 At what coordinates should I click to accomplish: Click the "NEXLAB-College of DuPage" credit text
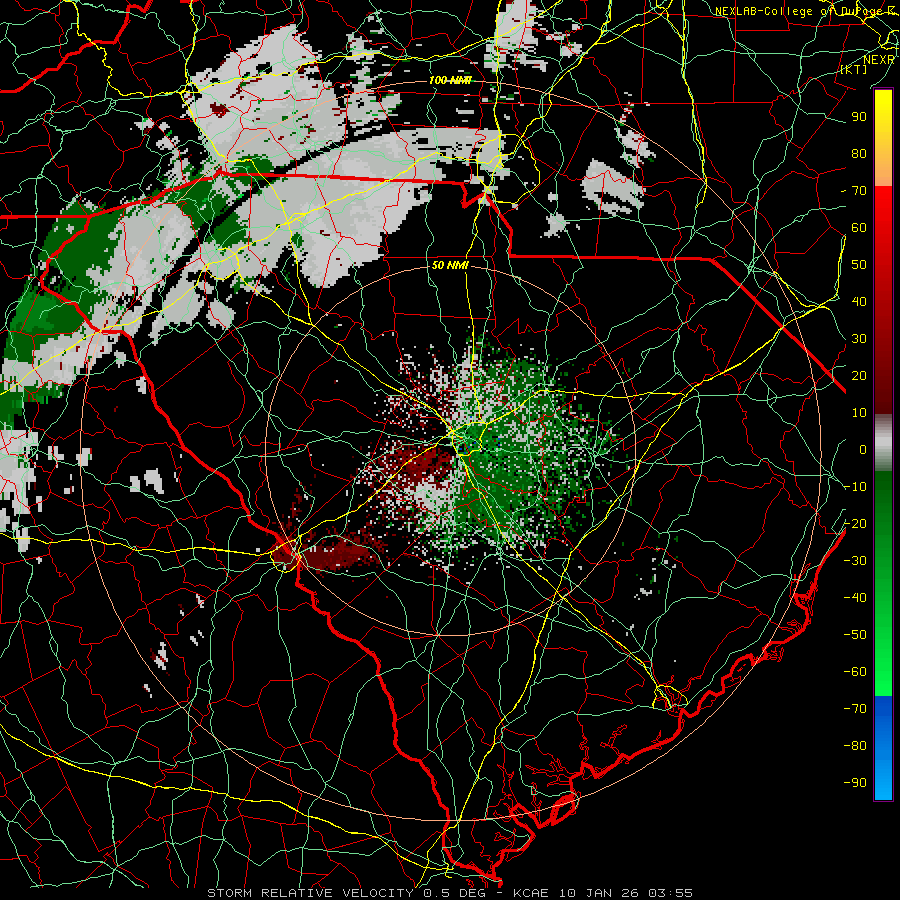799,11
